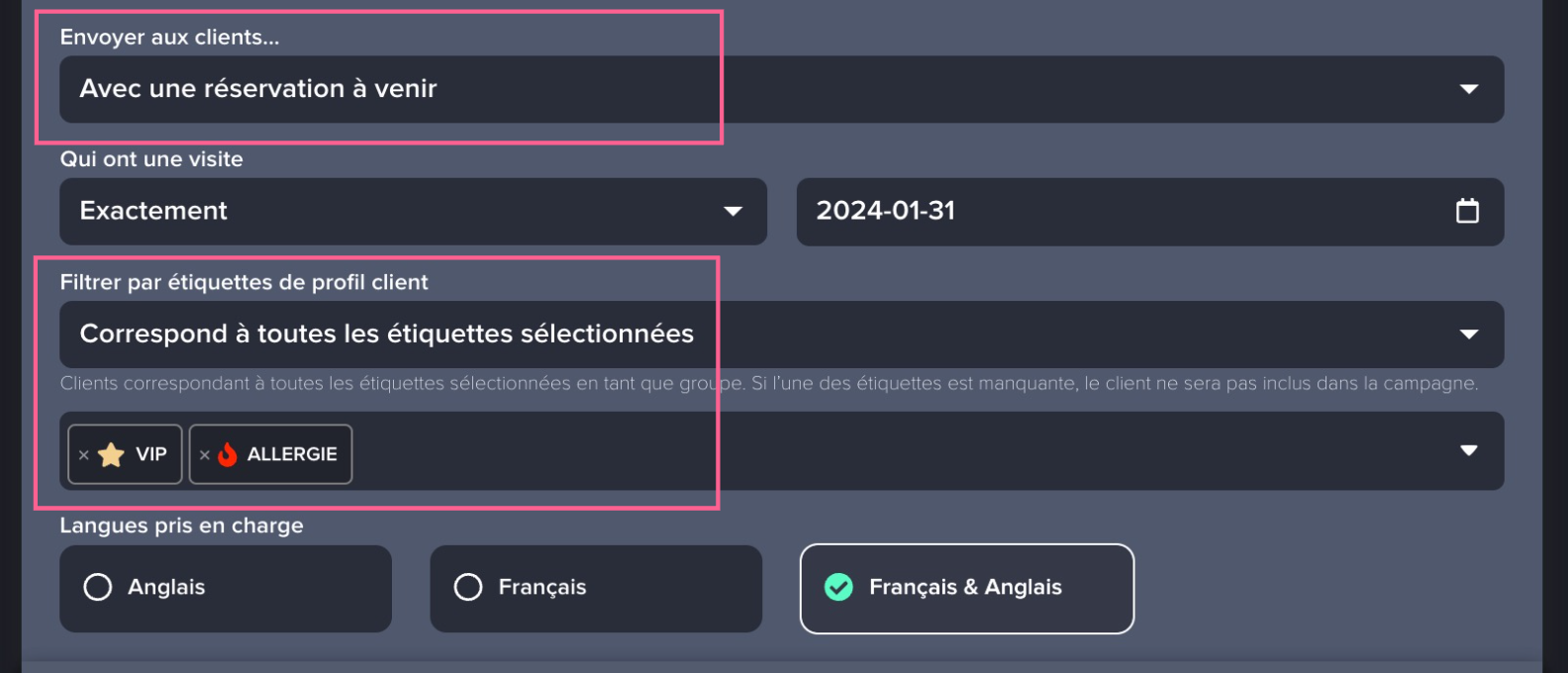The height and width of the screenshot is (673, 1568).
Task: Open the 'Avec une réservation à venir' selector
Action: pyautogui.click(x=258, y=89)
